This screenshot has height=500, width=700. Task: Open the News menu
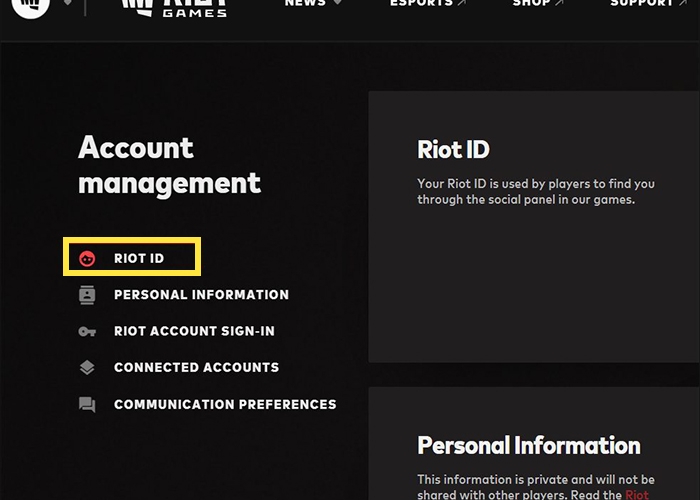(305, 4)
